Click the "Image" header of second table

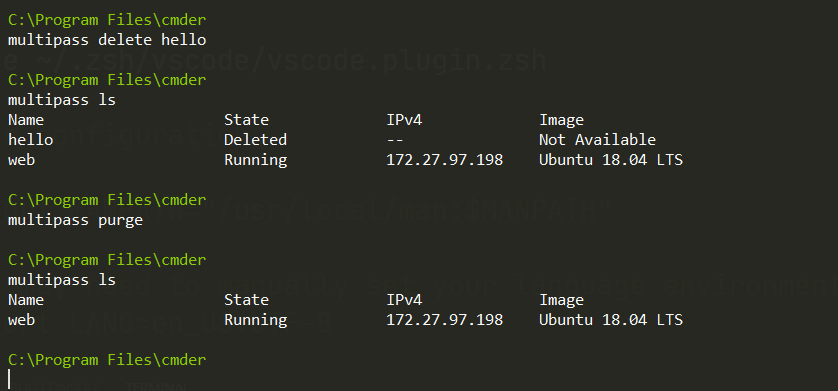[561, 301]
